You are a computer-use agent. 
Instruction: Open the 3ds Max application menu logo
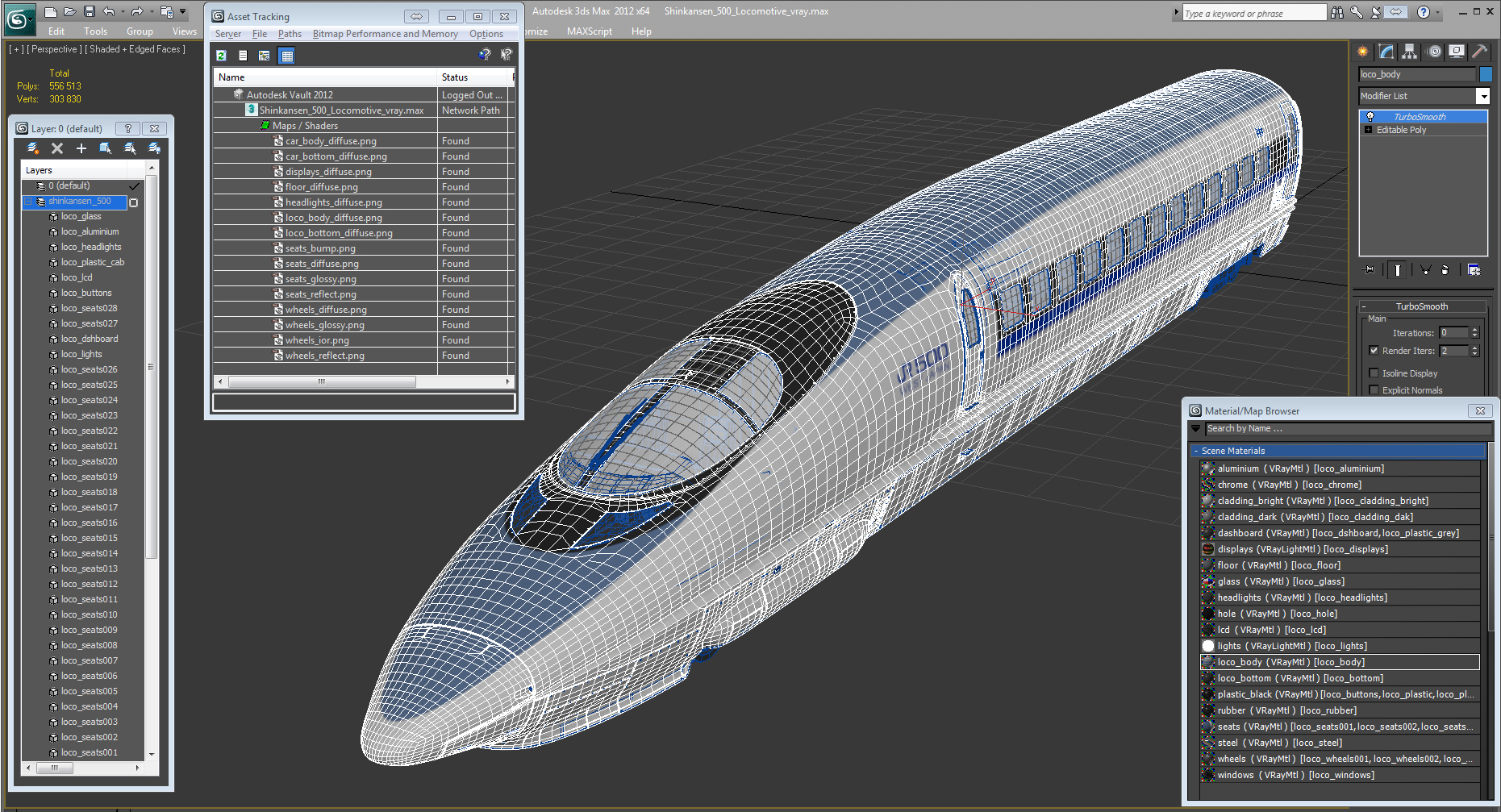[19, 19]
